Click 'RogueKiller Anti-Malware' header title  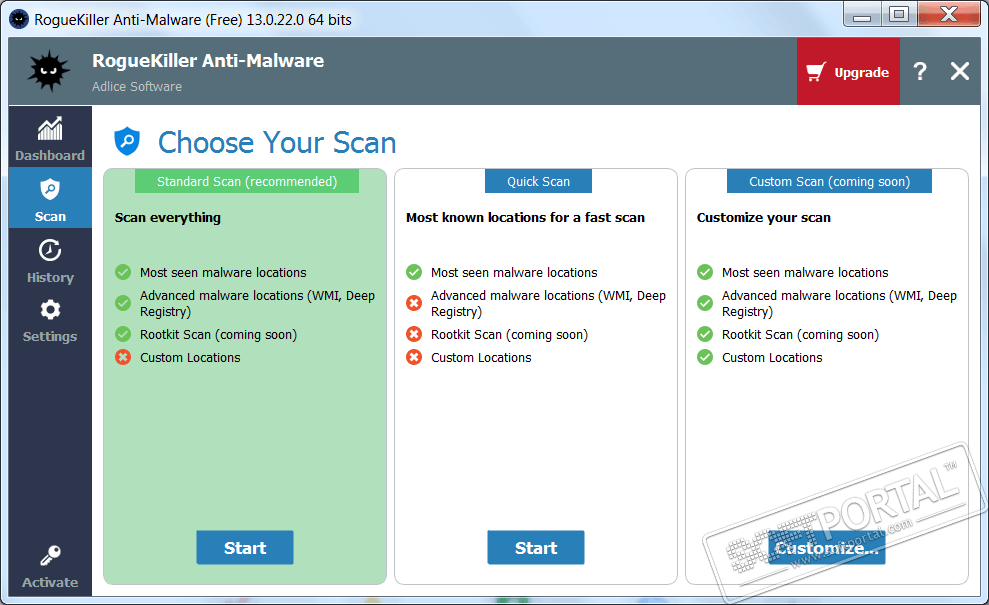coord(208,61)
